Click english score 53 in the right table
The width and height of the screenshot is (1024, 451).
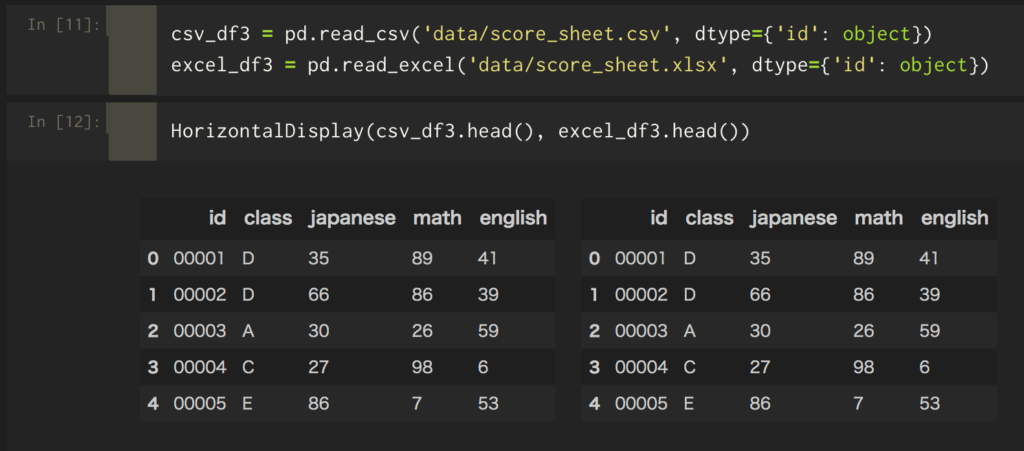(930, 403)
